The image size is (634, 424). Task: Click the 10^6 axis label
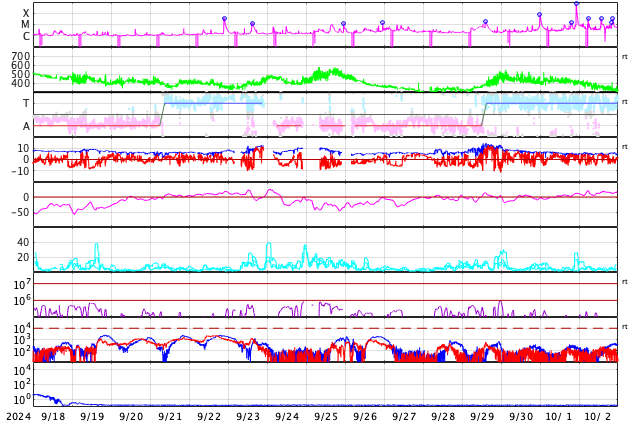[22, 301]
